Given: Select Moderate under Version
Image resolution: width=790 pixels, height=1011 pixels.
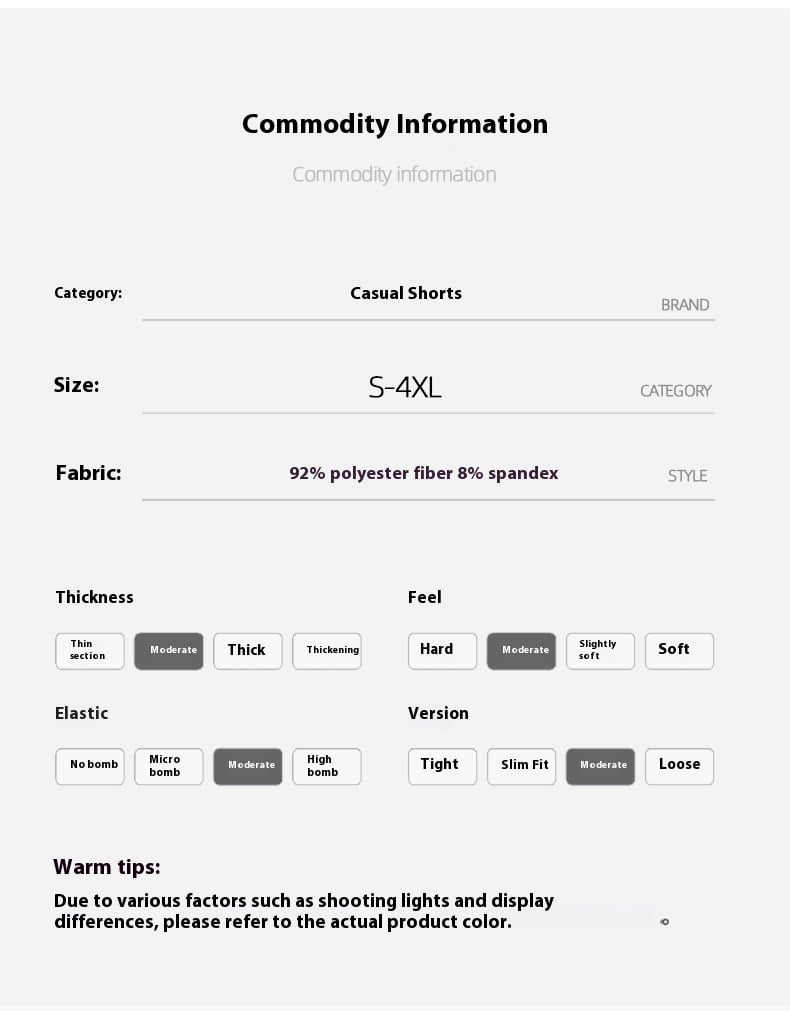Looking at the screenshot, I should [600, 766].
